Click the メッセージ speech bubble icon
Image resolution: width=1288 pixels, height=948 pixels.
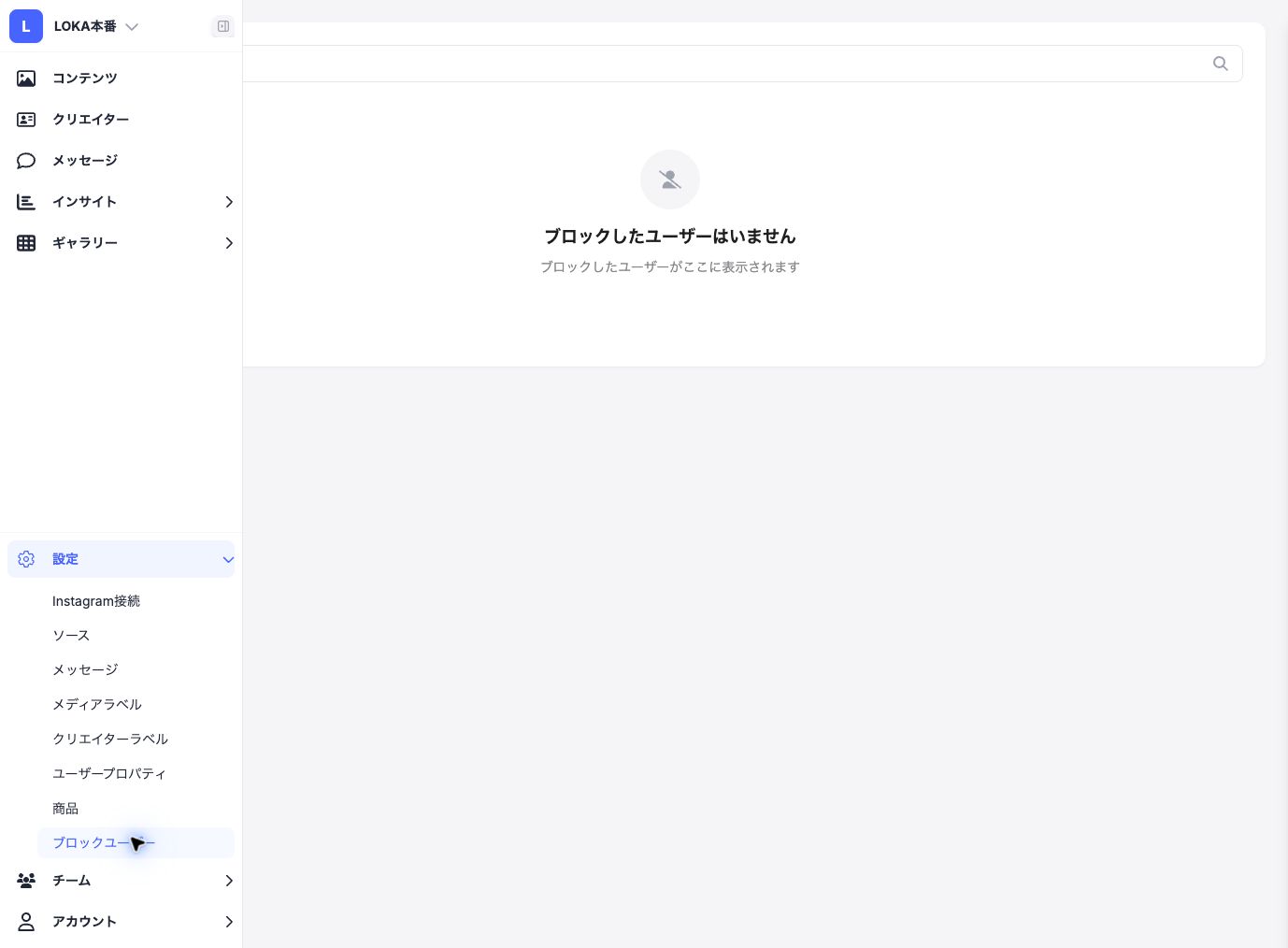(x=26, y=161)
